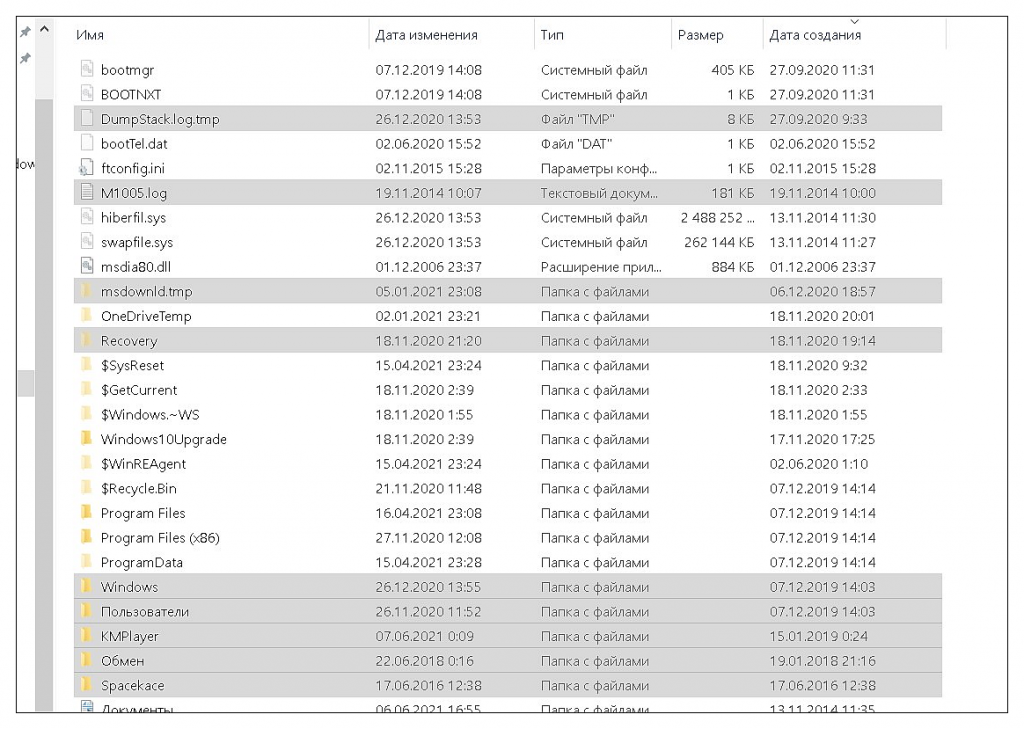The image size is (1024, 729).
Task: Select the M1005.log file name
Action: pos(134,193)
